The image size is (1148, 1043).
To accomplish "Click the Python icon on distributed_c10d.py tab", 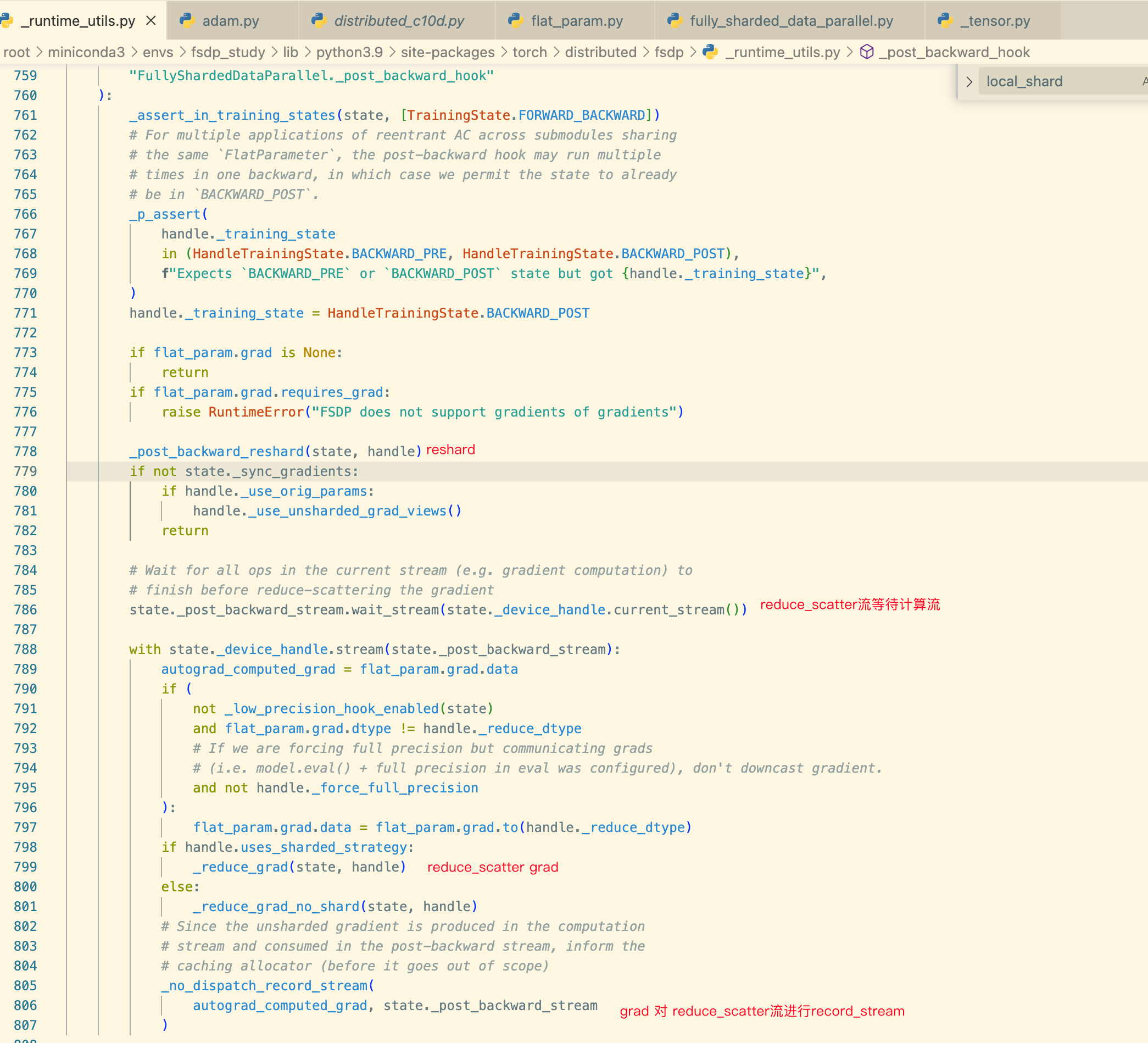I will click(x=319, y=20).
